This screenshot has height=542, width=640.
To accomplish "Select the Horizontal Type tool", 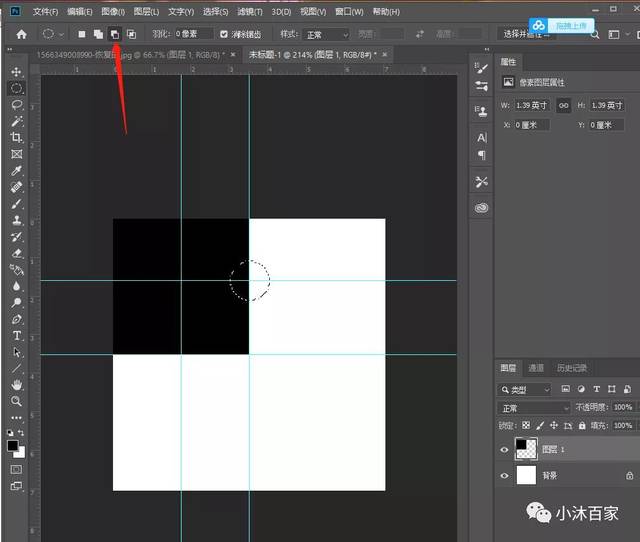I will pyautogui.click(x=17, y=335).
